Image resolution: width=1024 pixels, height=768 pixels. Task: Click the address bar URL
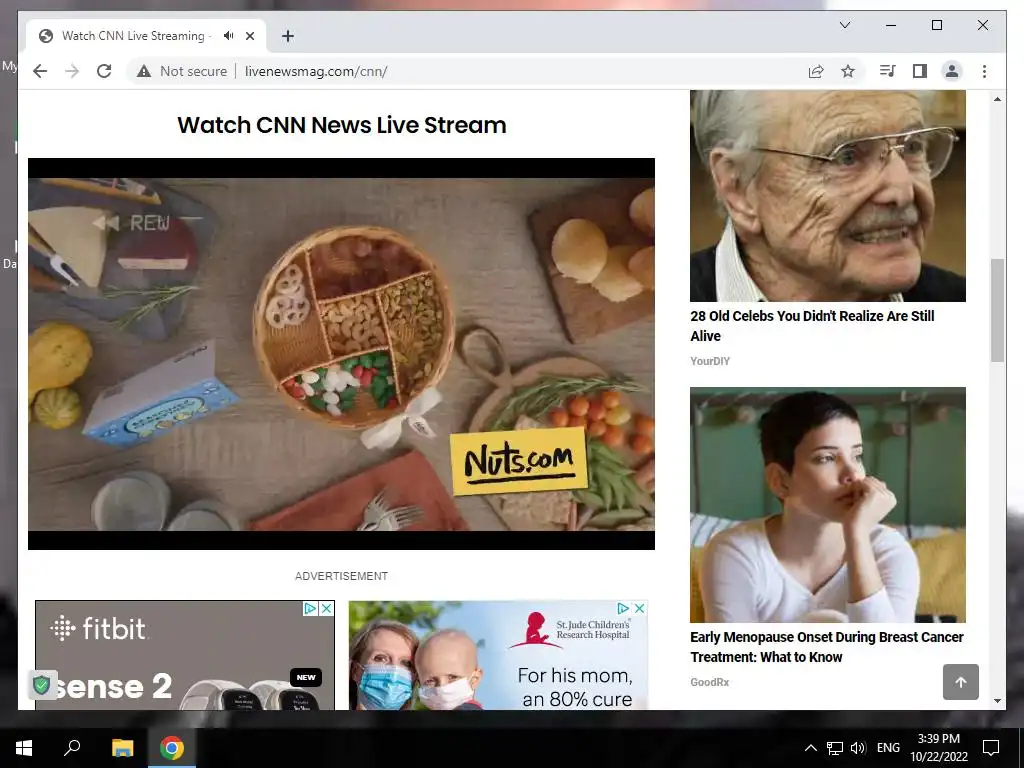[x=316, y=71]
